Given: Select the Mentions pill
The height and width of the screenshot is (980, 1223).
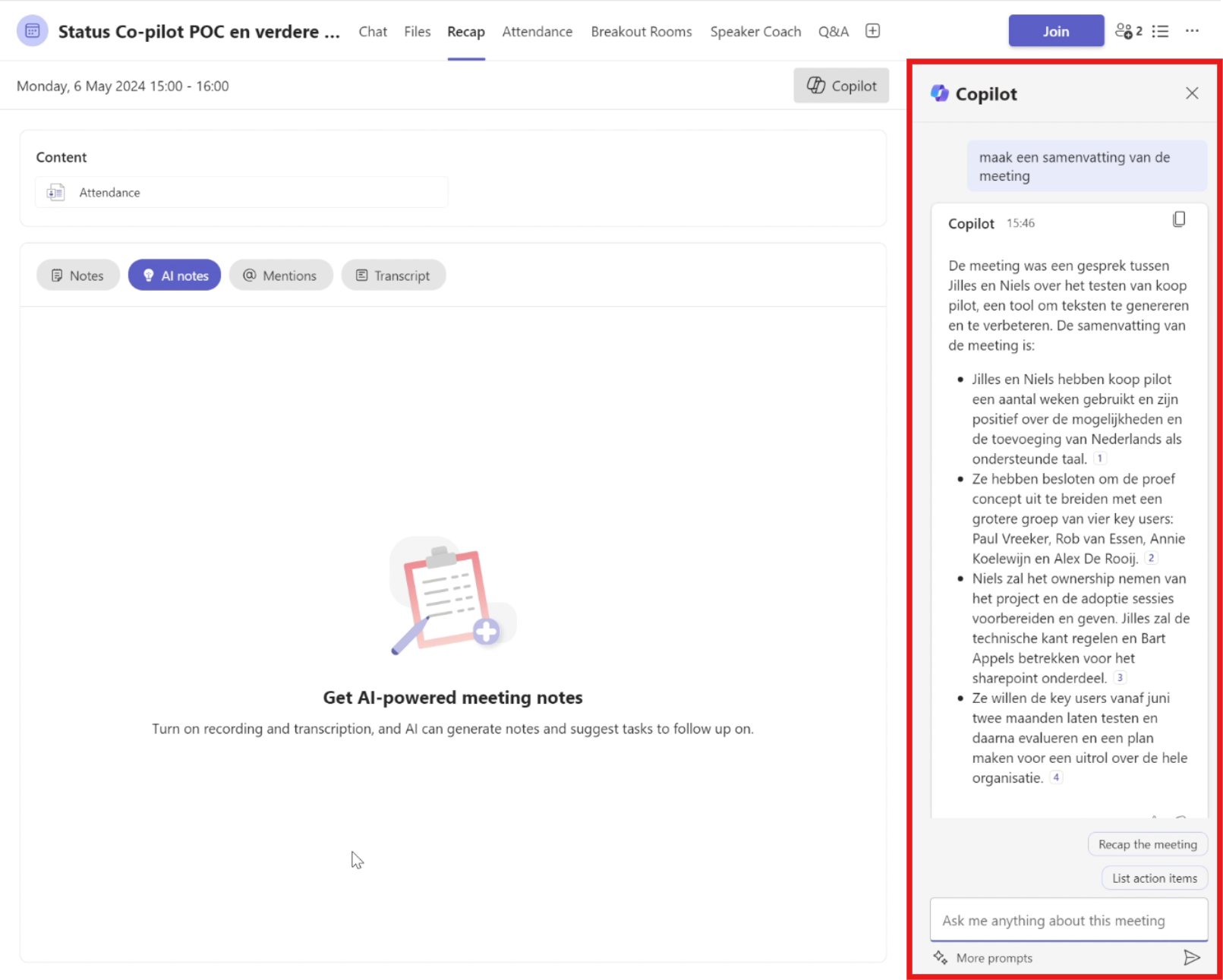Looking at the screenshot, I should 281,276.
